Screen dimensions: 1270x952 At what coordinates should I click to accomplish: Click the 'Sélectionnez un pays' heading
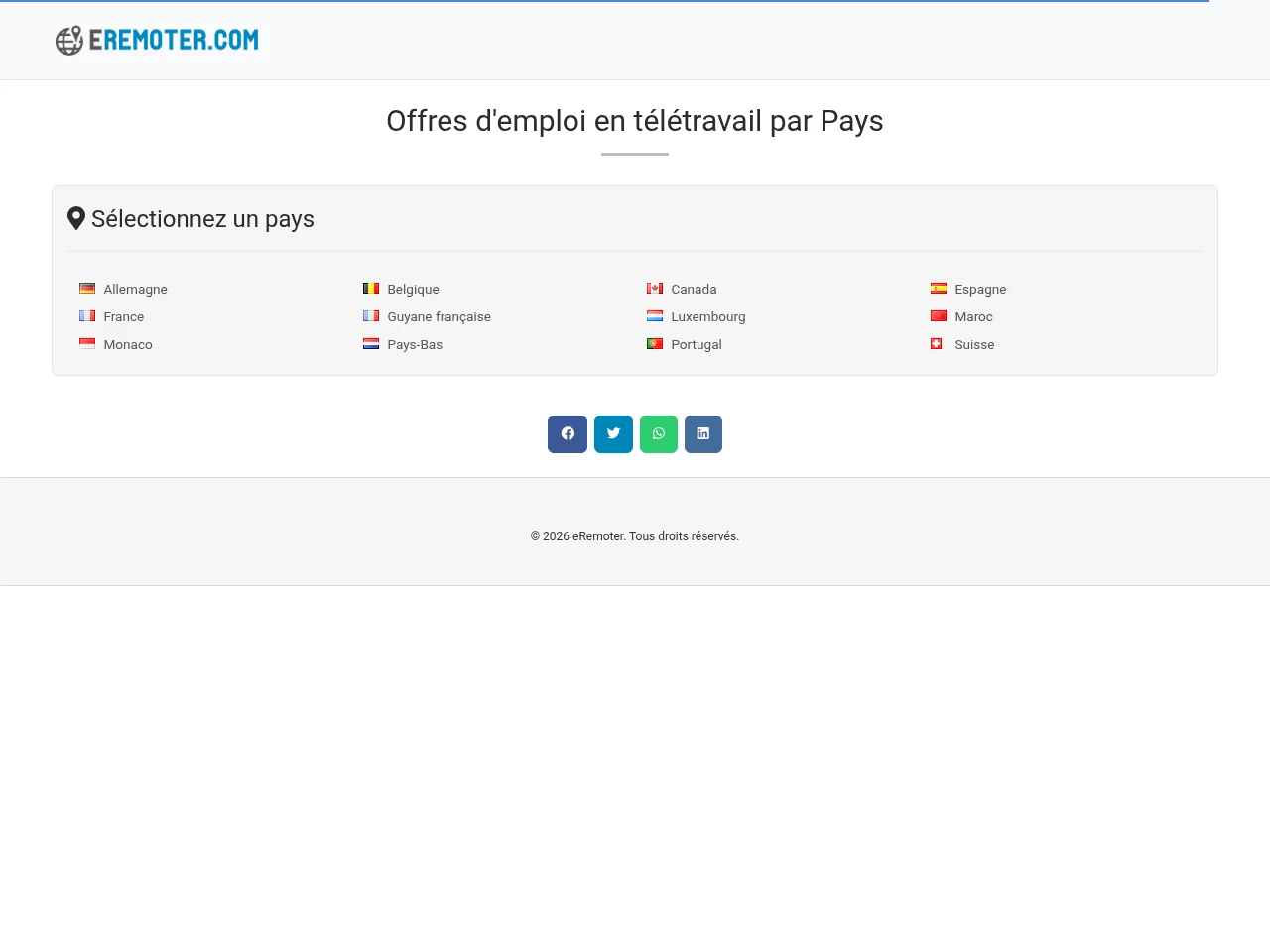pos(190,219)
